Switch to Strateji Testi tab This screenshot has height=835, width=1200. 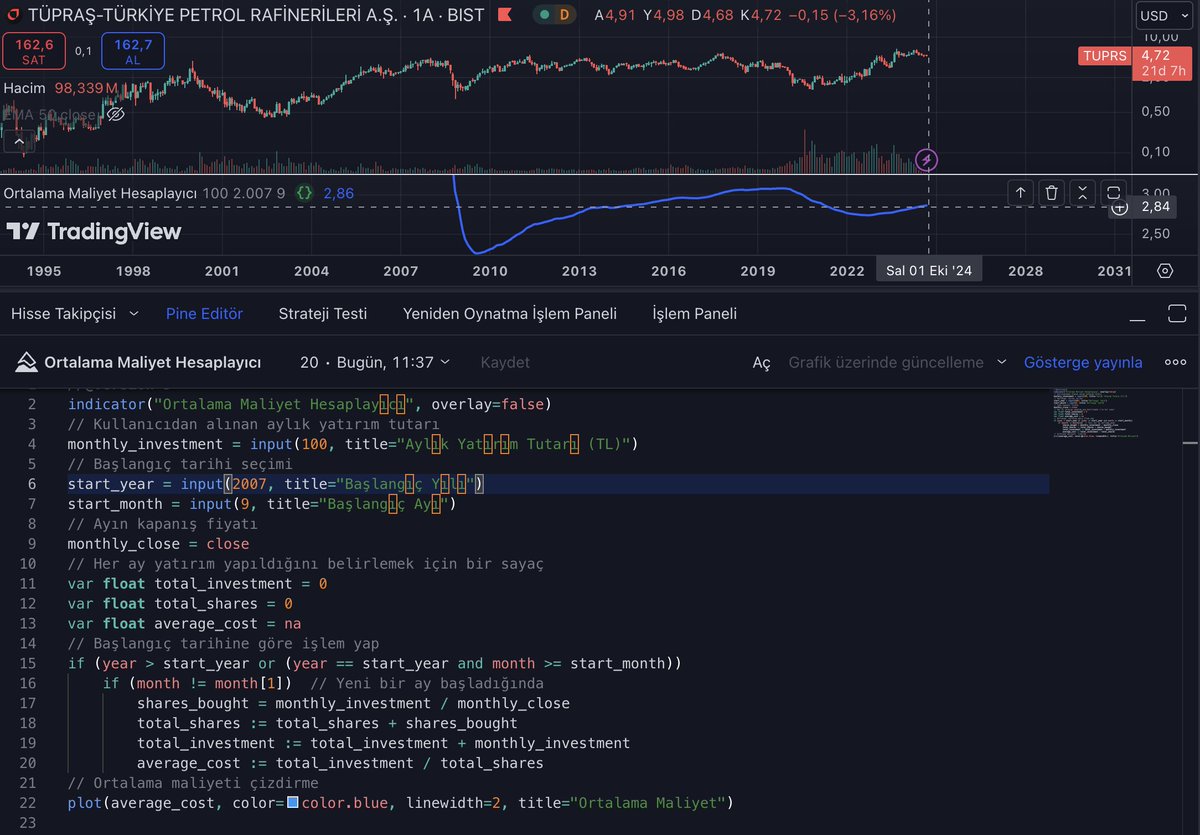coord(323,314)
